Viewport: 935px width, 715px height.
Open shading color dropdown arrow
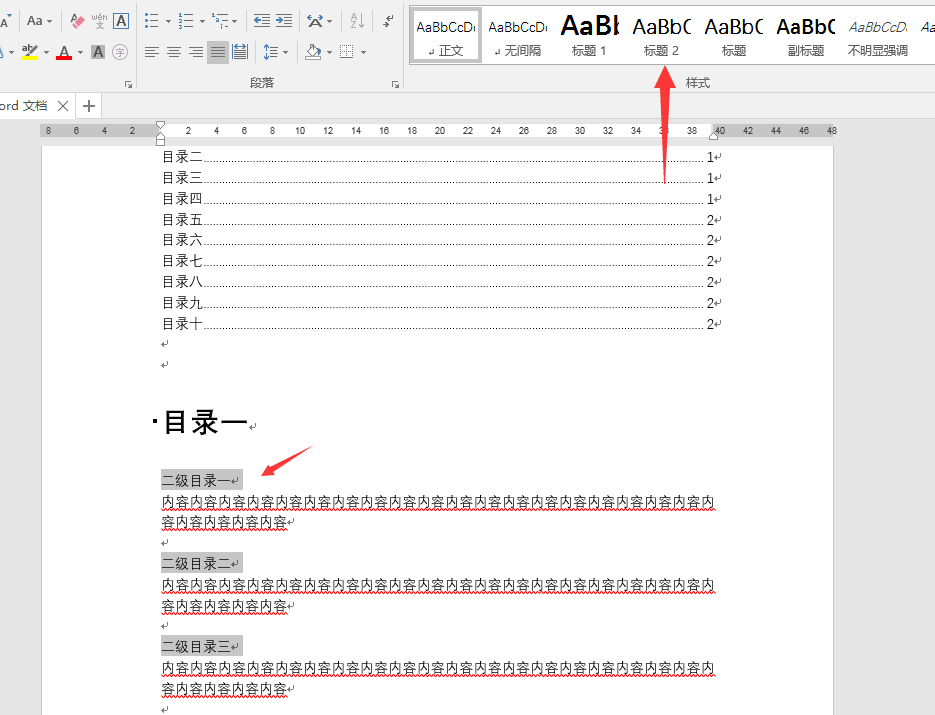(x=329, y=52)
